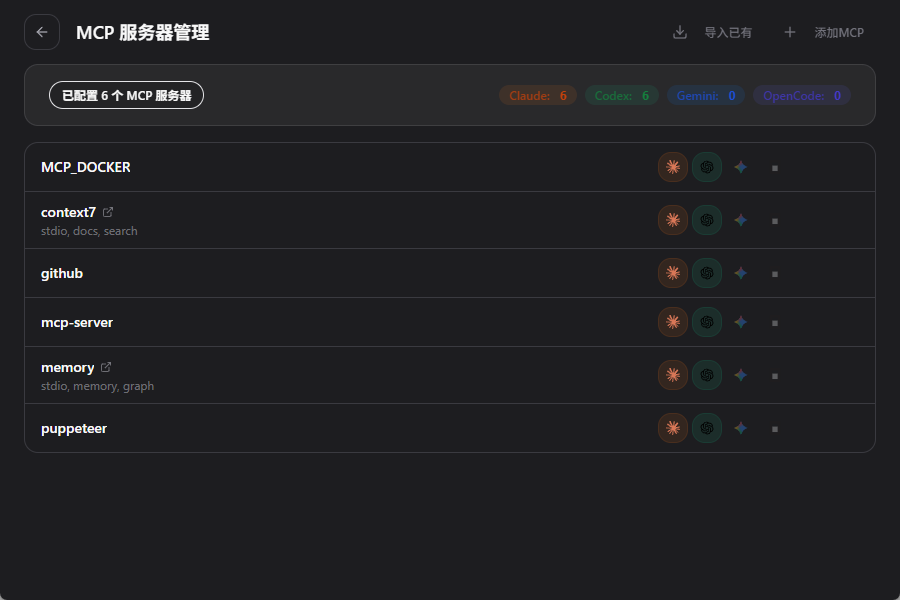The width and height of the screenshot is (900, 600).
Task: Toggle Codex icon for mcp-server
Action: [707, 322]
